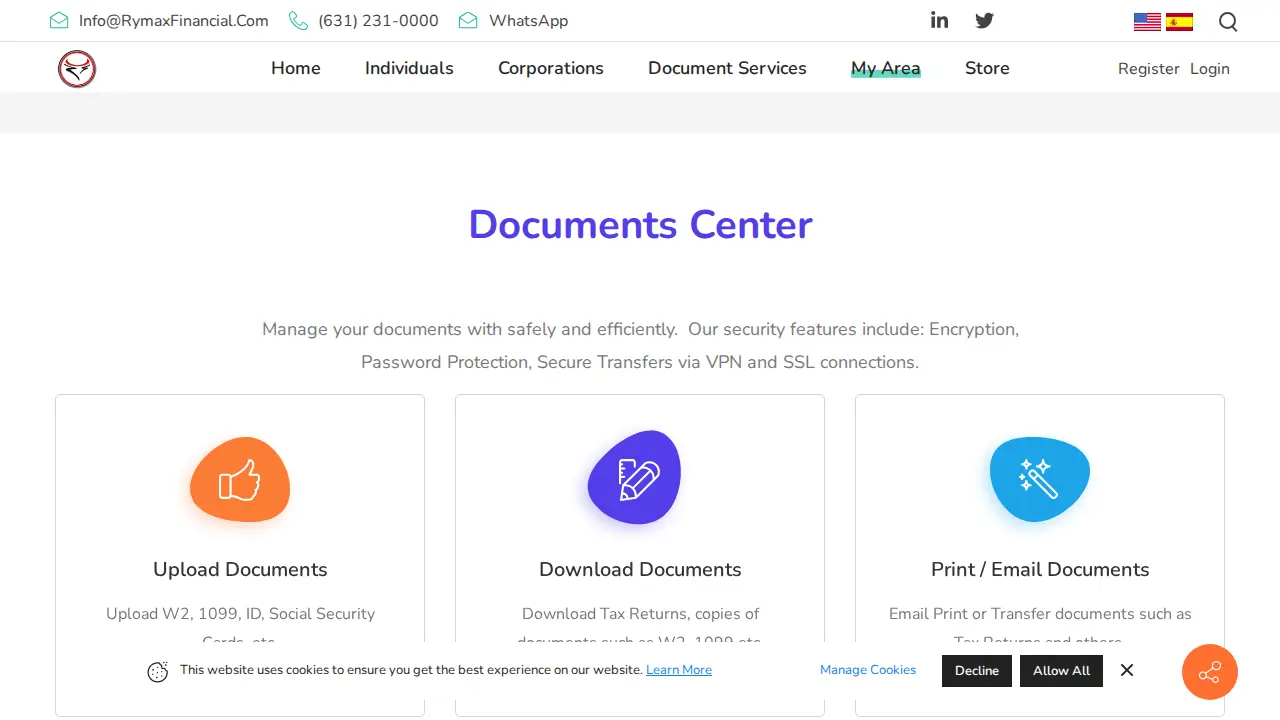Click the email envelope icon
Image resolution: width=1280 pixels, height=720 pixels.
pyautogui.click(x=59, y=21)
